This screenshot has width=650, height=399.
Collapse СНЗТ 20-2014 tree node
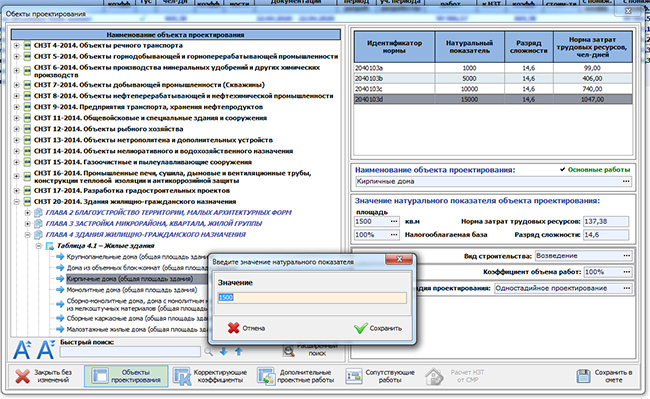tap(17, 202)
